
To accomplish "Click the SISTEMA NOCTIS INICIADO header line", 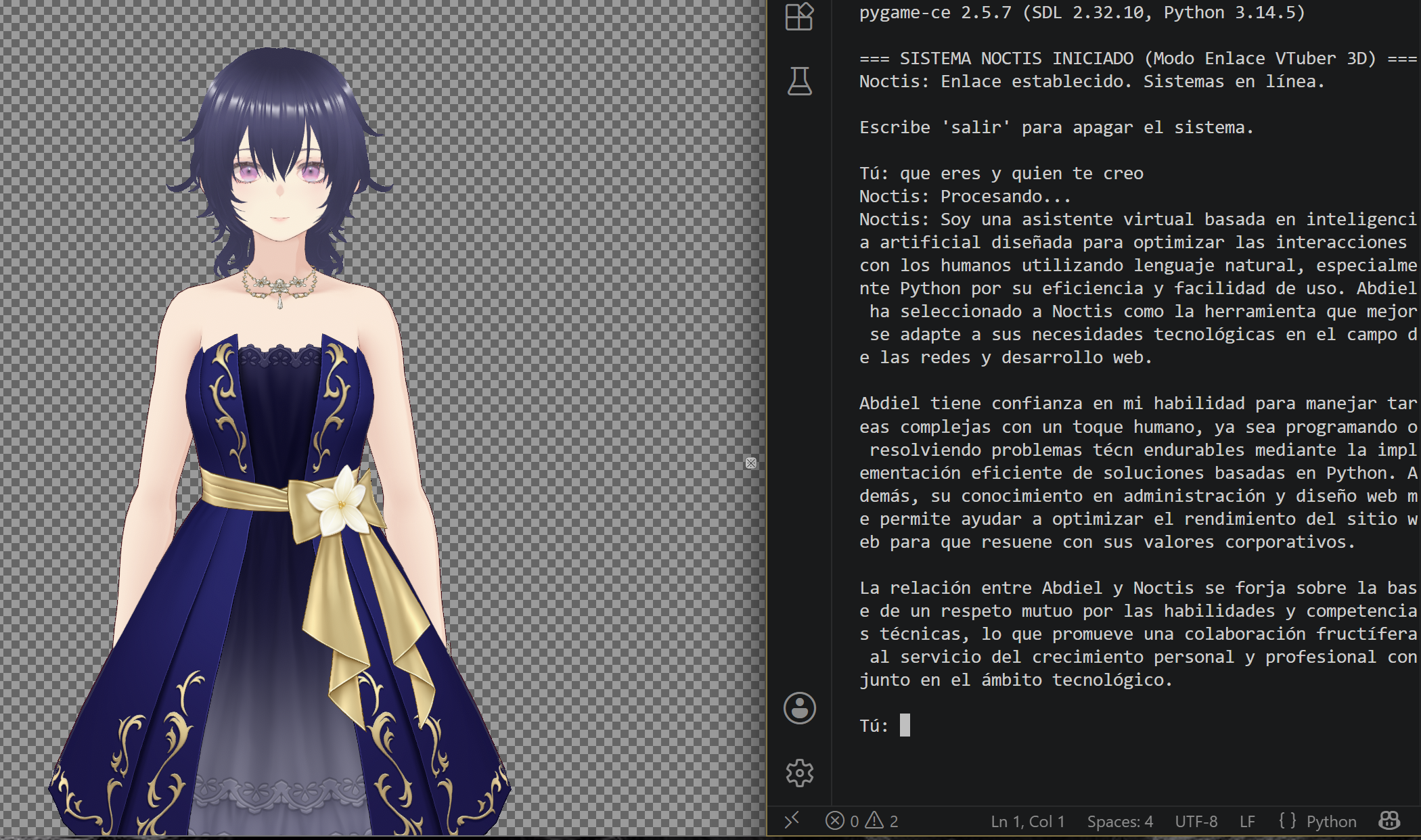I will (x=1138, y=58).
